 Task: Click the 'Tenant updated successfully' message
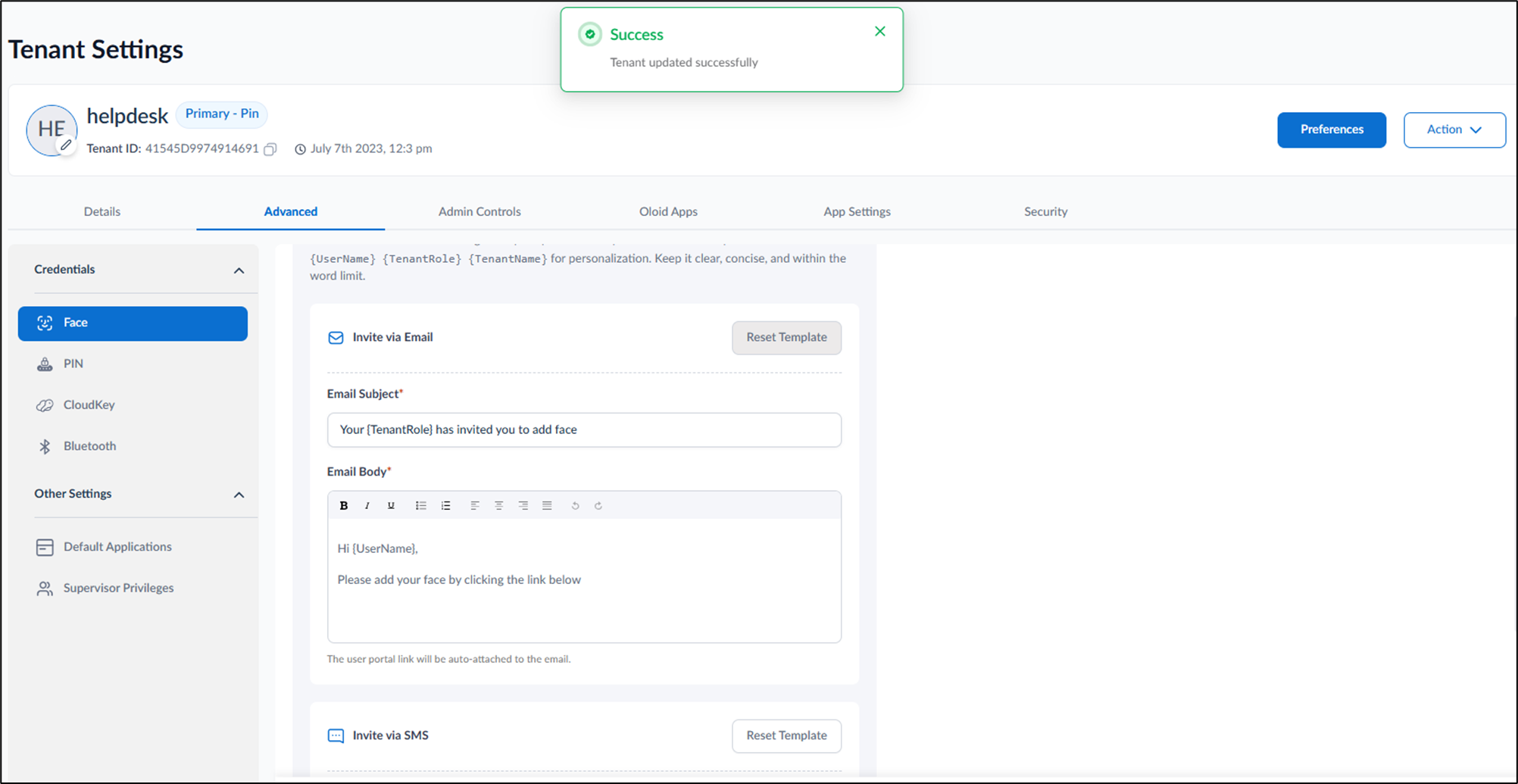point(684,62)
